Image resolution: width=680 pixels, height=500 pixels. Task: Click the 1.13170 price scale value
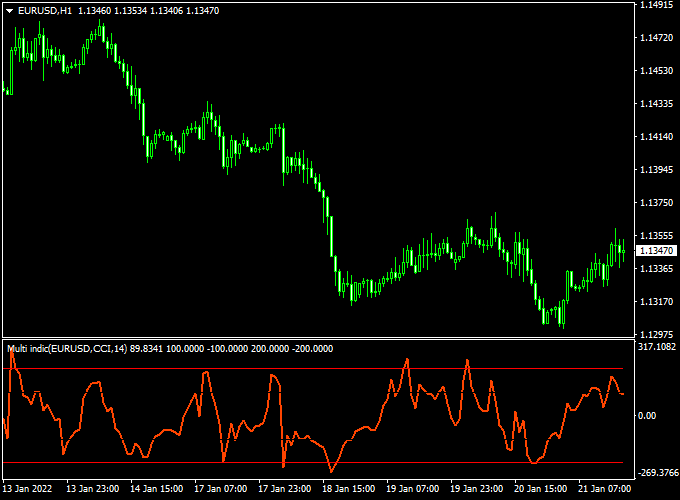pos(657,301)
